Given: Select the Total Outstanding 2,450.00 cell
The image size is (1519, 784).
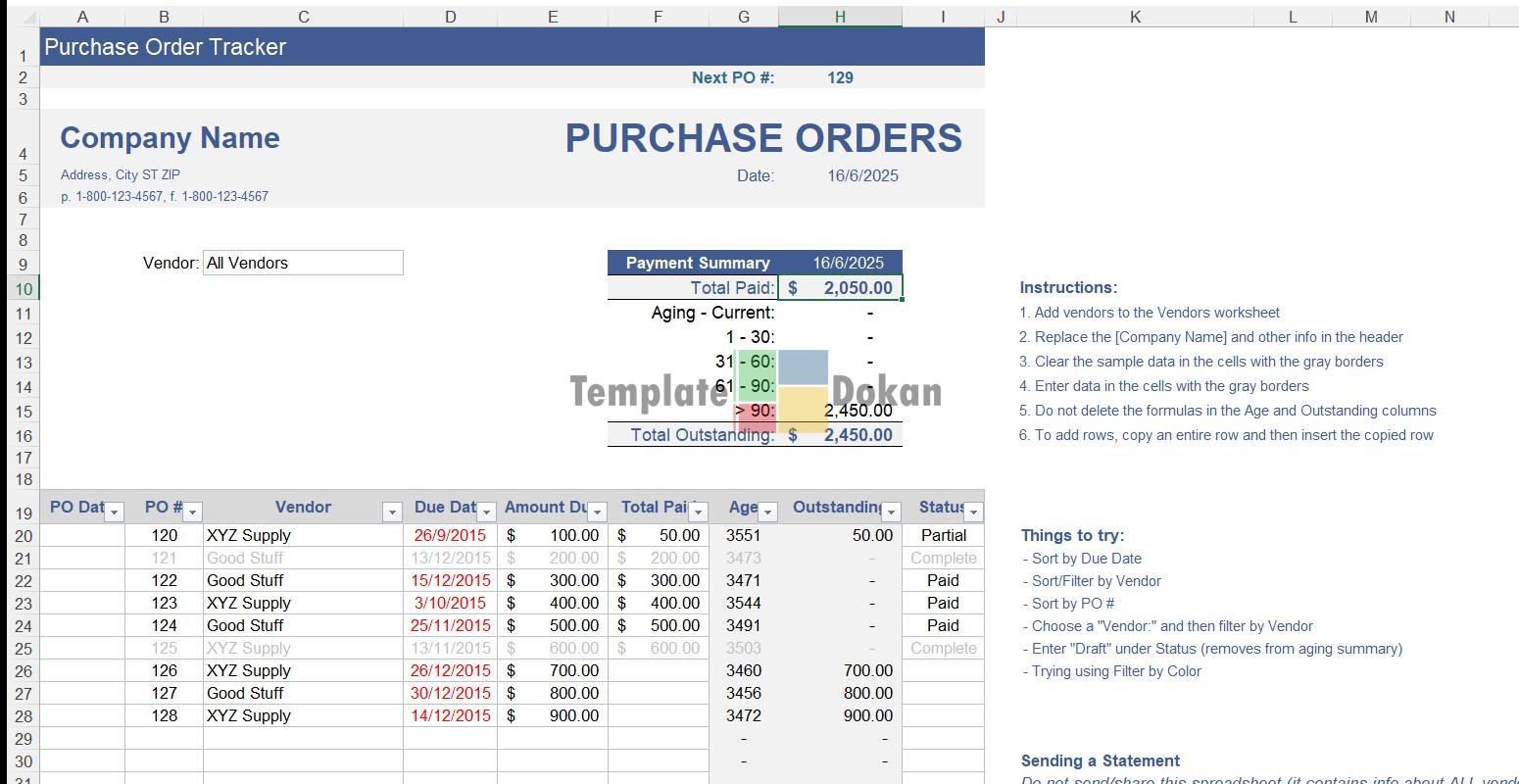Looking at the screenshot, I should coord(840,435).
